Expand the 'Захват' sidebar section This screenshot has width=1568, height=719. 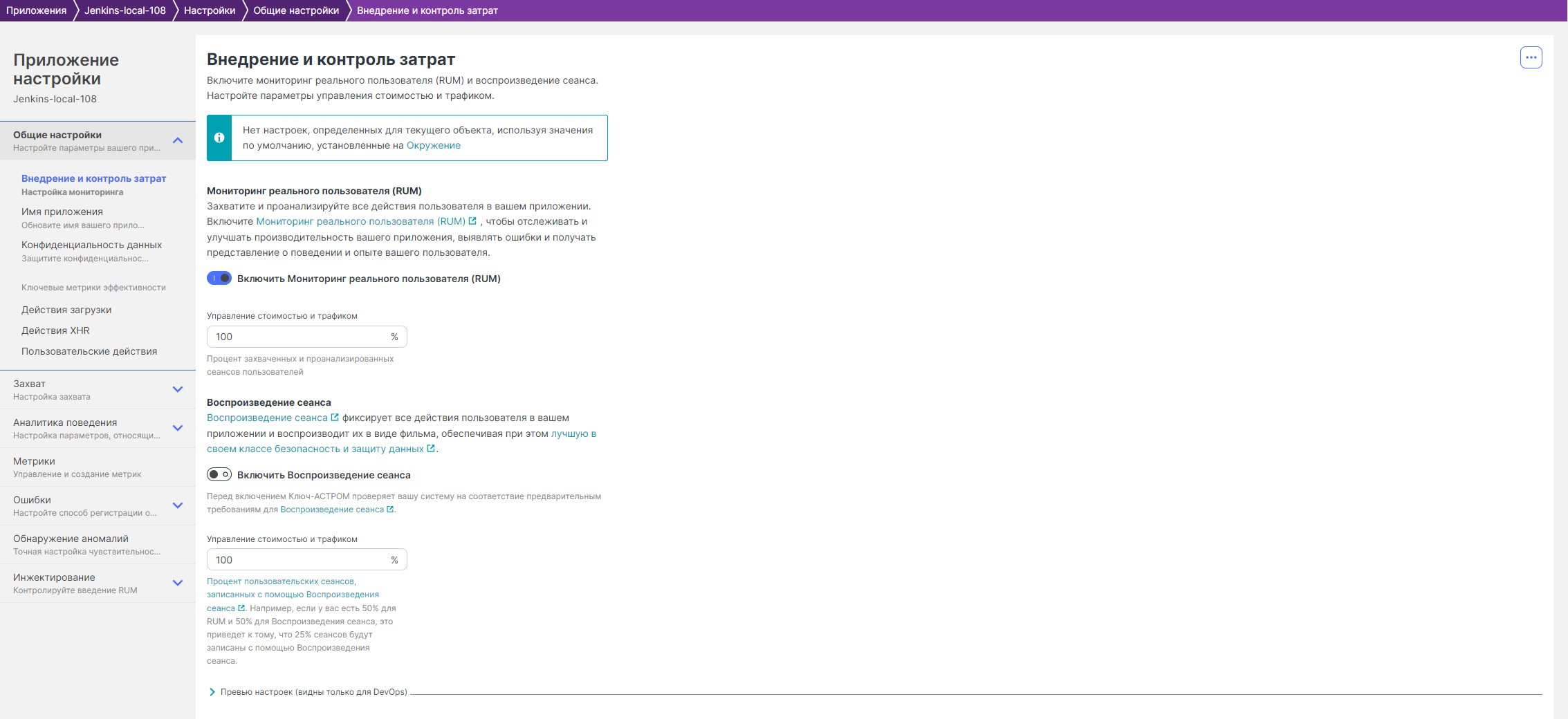pos(178,389)
